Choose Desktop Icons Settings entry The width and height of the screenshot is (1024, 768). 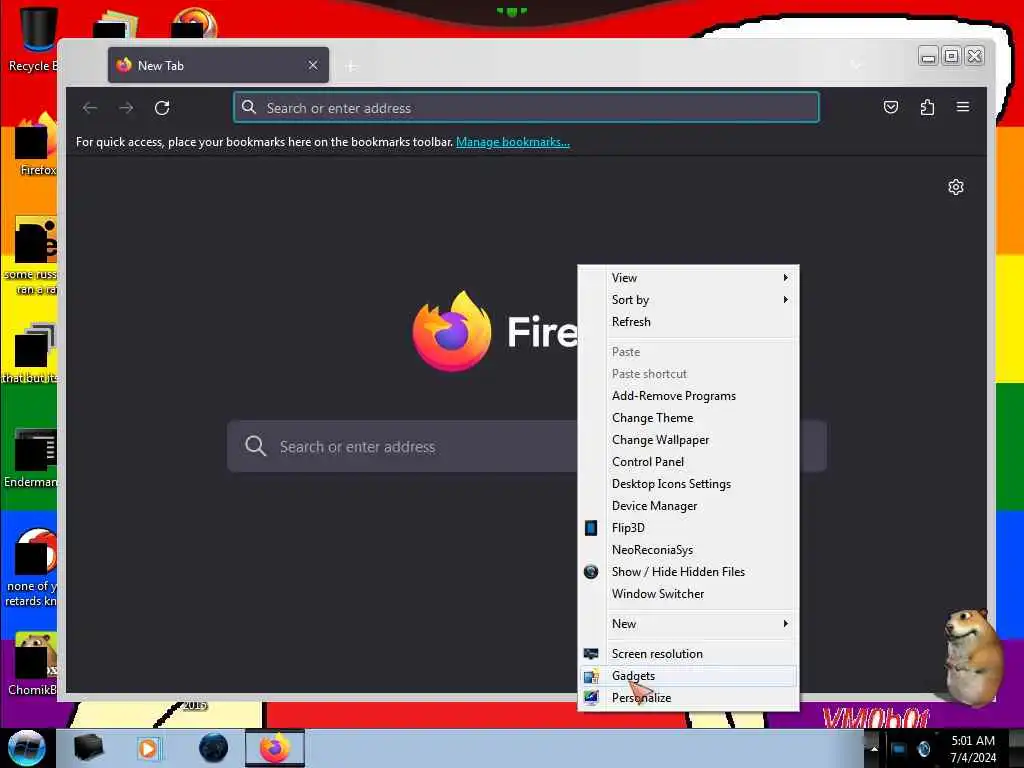[688, 484]
